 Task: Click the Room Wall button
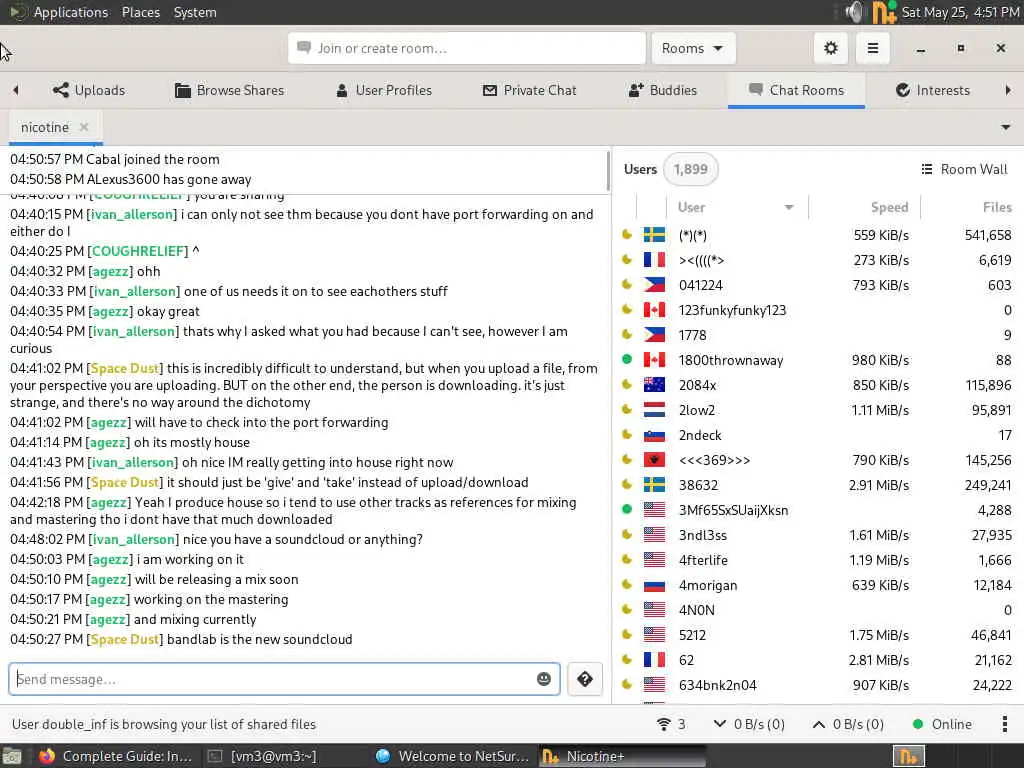pyautogui.click(x=964, y=169)
